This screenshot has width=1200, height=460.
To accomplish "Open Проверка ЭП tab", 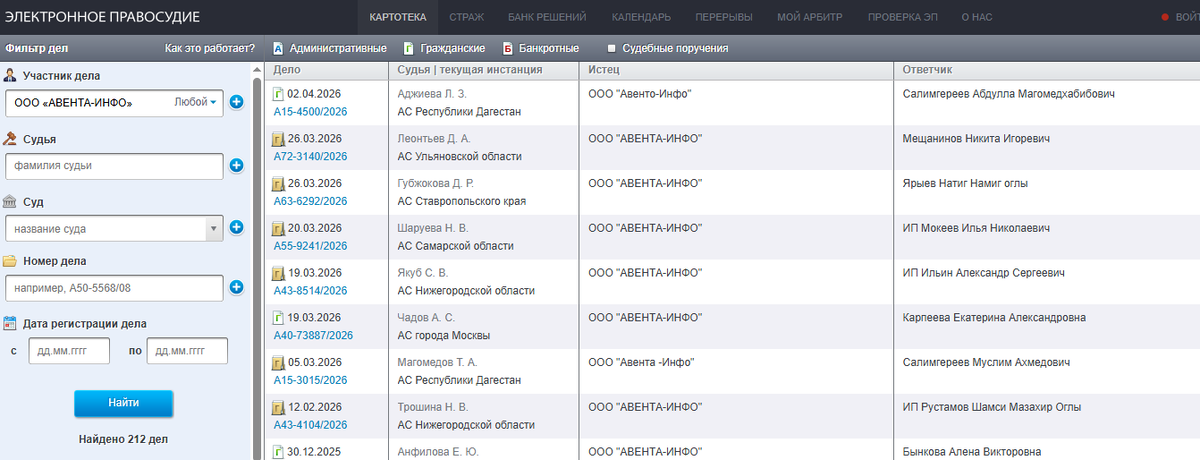I will pyautogui.click(x=903, y=17).
